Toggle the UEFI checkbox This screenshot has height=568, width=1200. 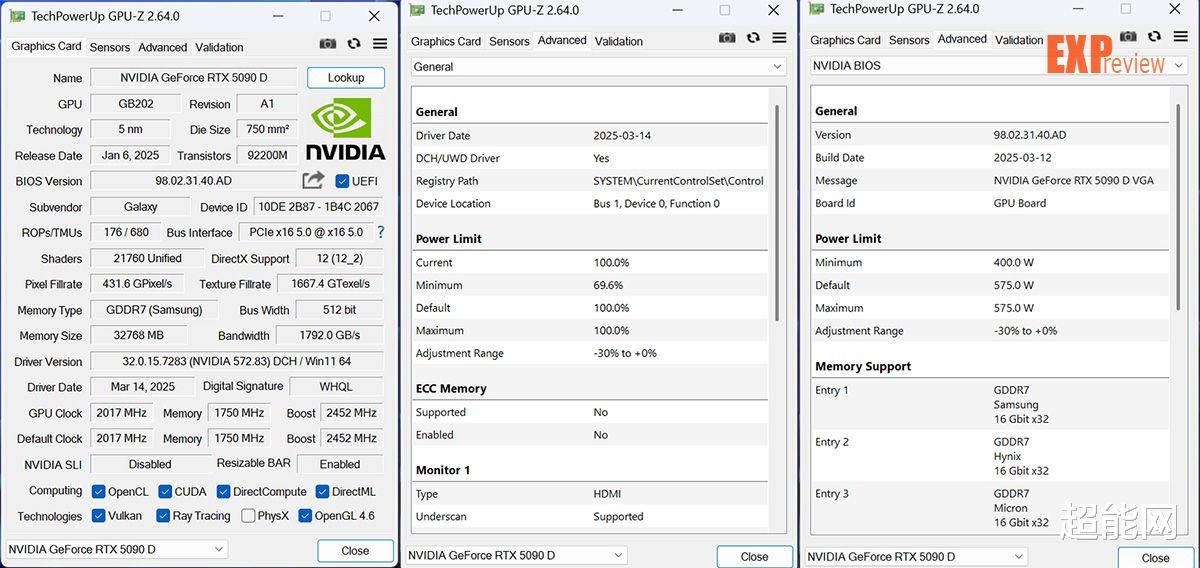coord(342,181)
